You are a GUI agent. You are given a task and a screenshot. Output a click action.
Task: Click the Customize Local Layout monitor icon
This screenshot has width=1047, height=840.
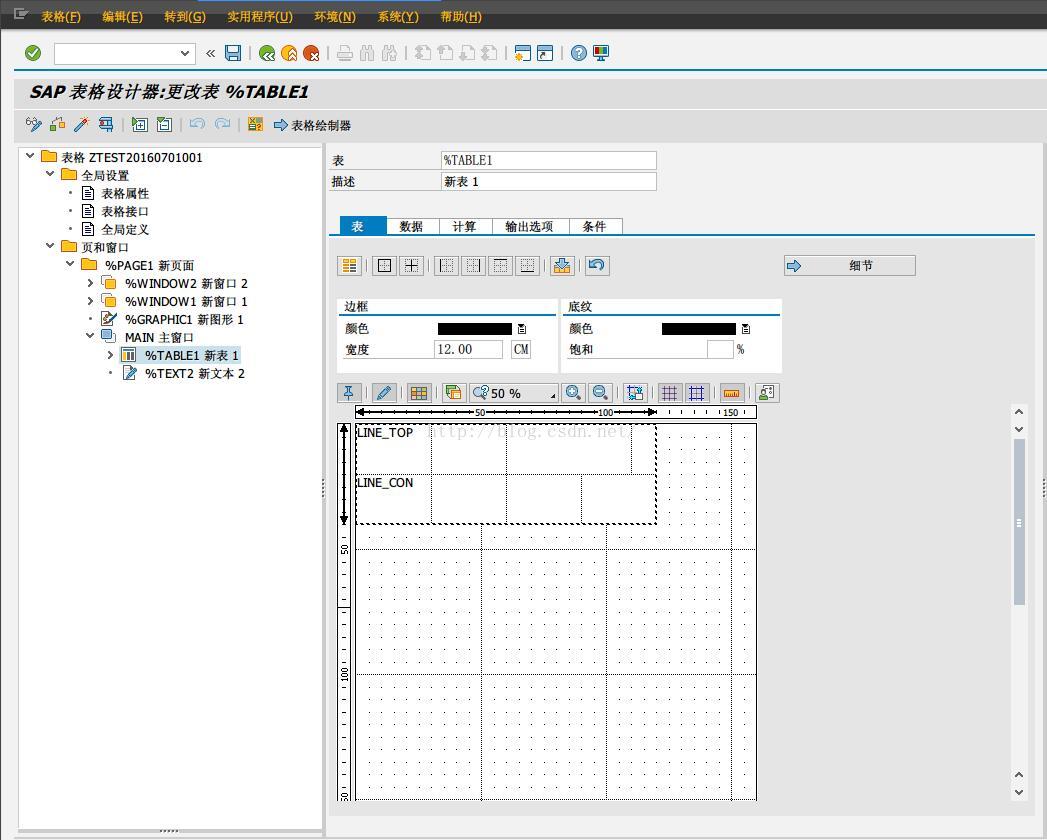tap(601, 53)
